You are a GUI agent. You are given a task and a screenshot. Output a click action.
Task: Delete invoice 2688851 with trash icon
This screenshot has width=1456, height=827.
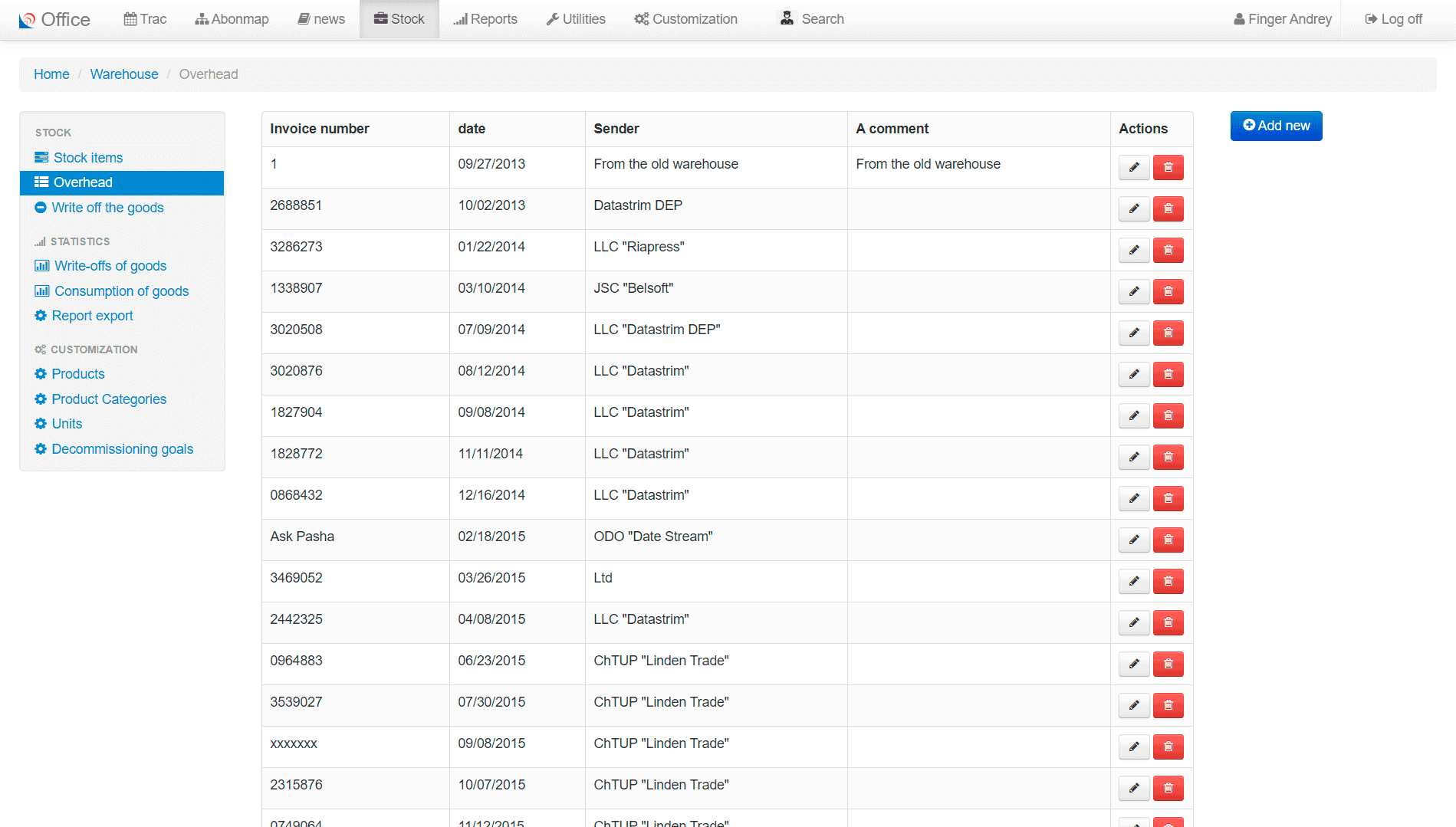coord(1168,208)
